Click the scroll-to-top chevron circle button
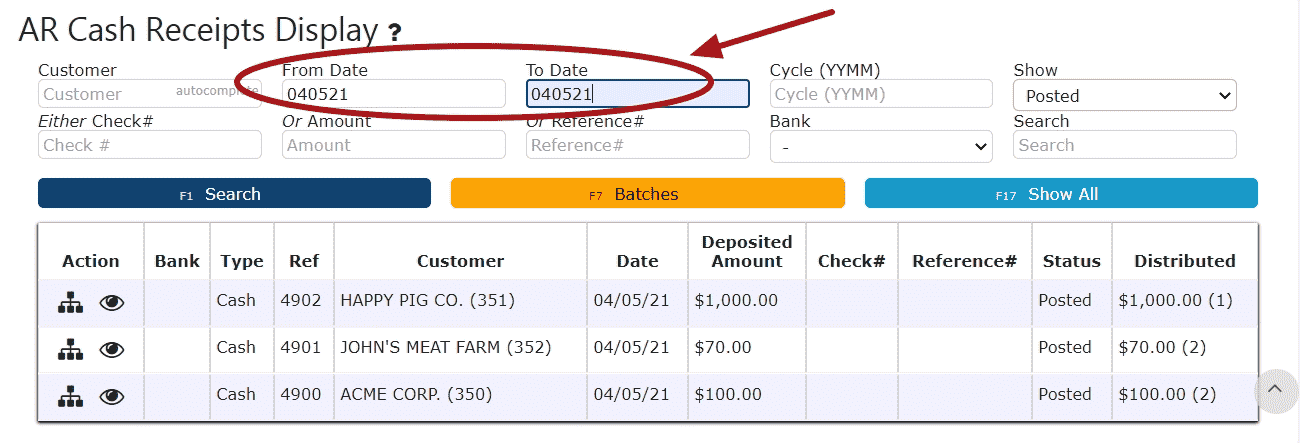The image size is (1300, 443). [x=1275, y=391]
